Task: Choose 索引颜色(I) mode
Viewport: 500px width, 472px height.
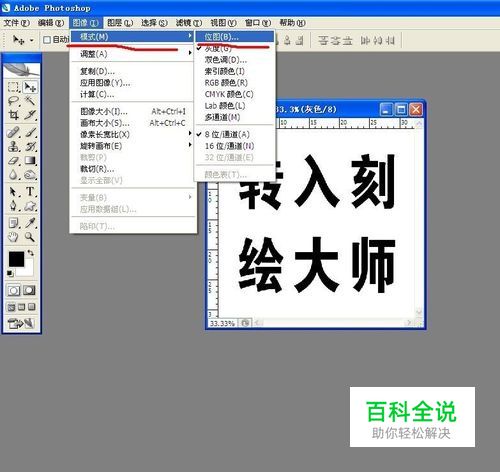Action: 235,71
